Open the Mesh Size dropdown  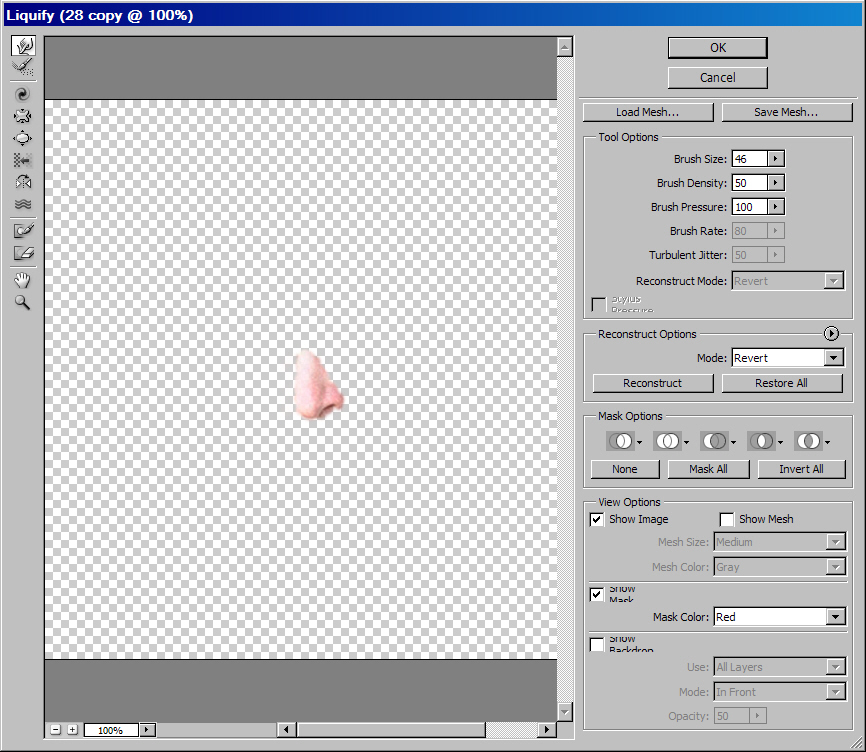point(836,542)
